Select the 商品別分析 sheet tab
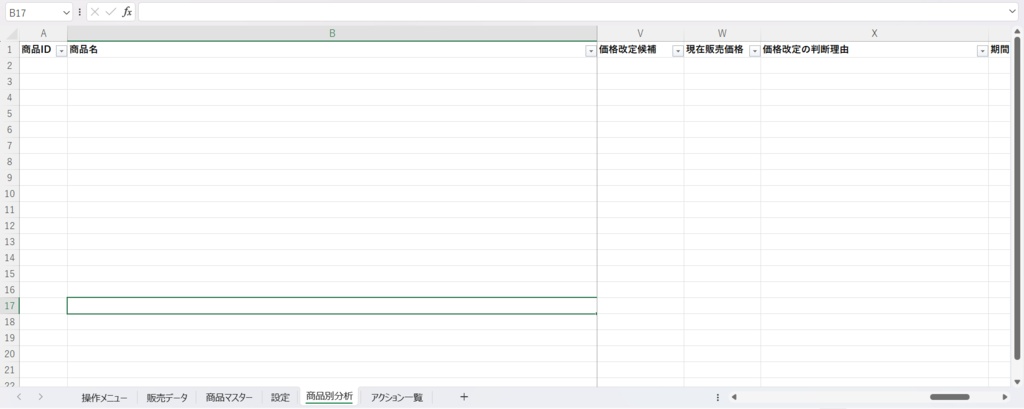 329,397
